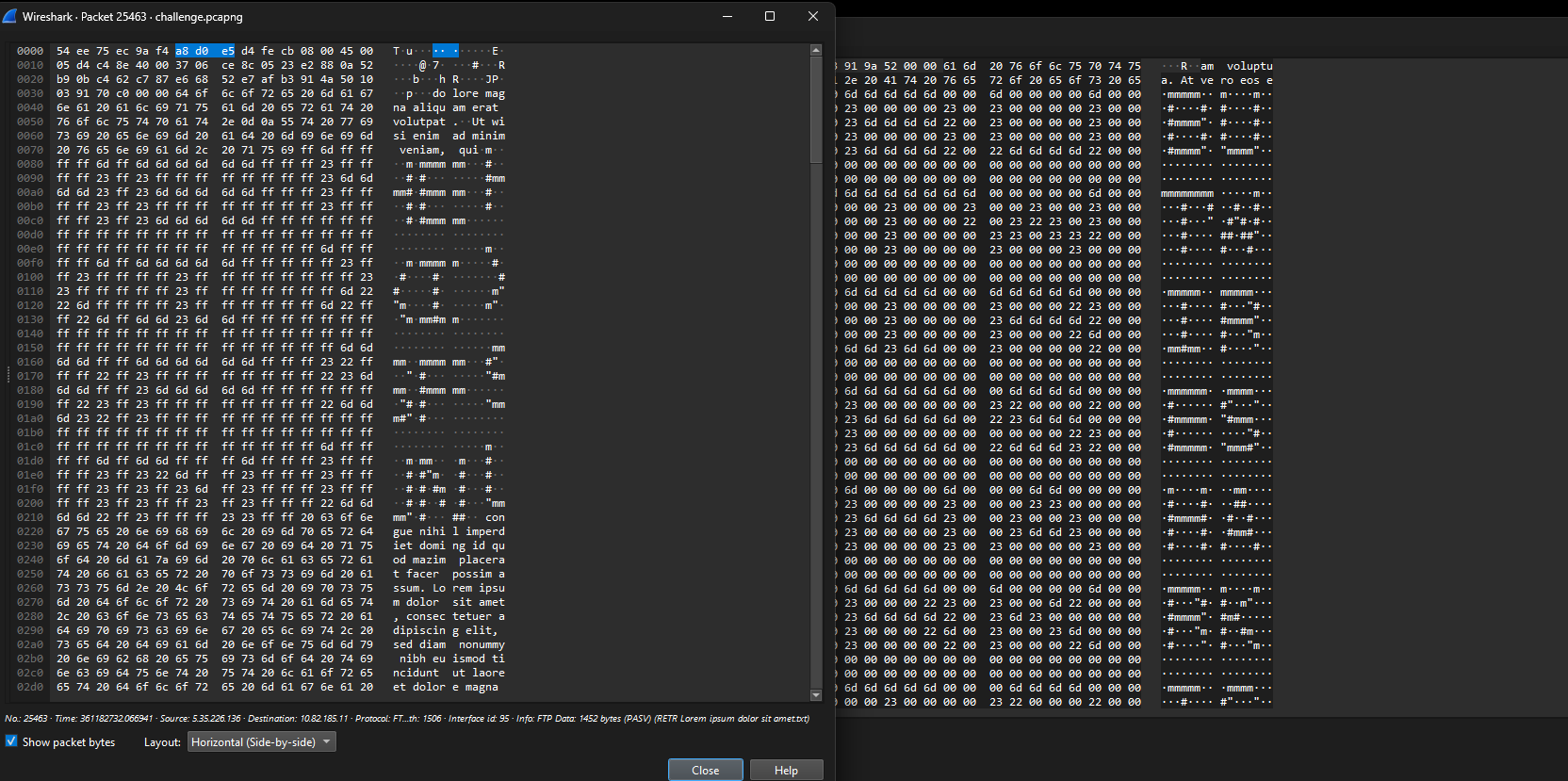Close the packet window with the X

coord(813,16)
